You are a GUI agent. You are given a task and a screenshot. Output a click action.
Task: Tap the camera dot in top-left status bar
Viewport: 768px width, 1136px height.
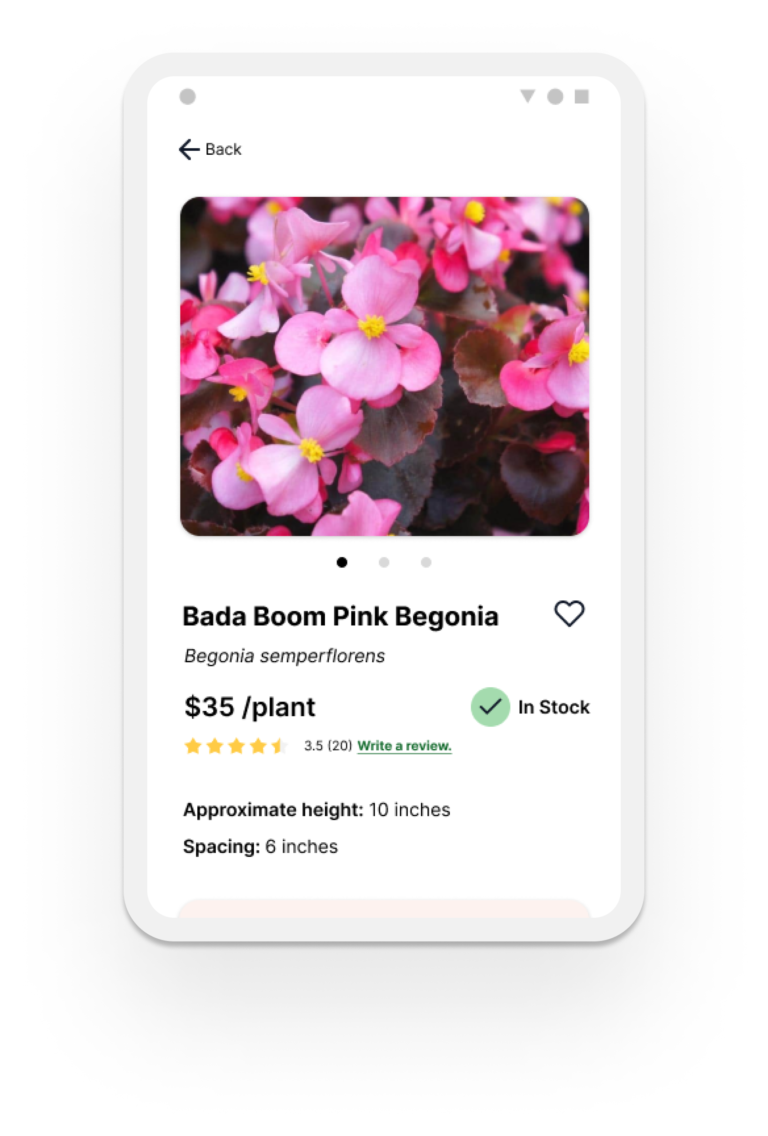(188, 96)
